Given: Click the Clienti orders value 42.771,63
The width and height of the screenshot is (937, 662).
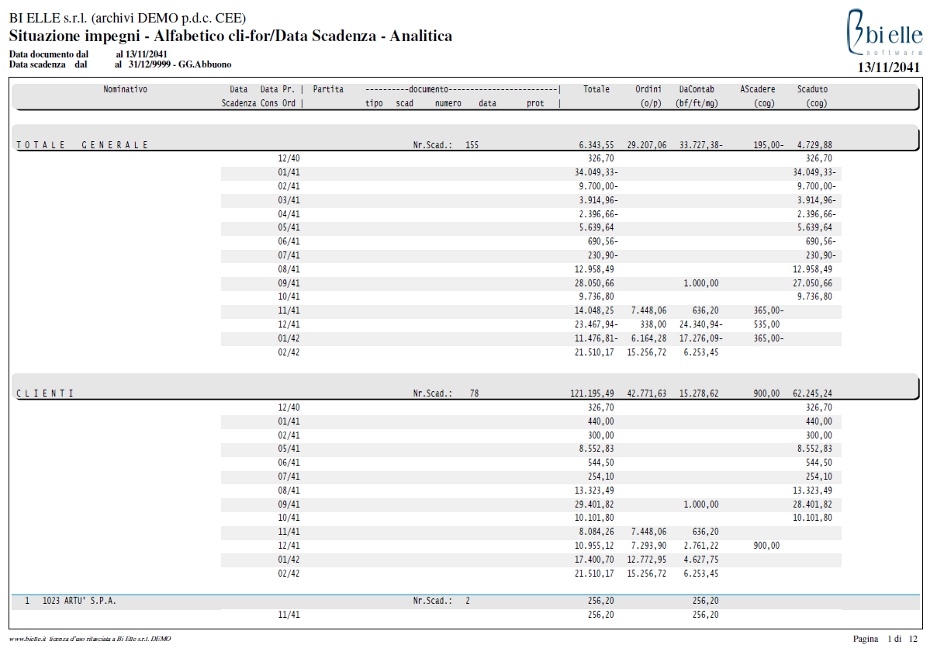Looking at the screenshot, I should tap(647, 394).
